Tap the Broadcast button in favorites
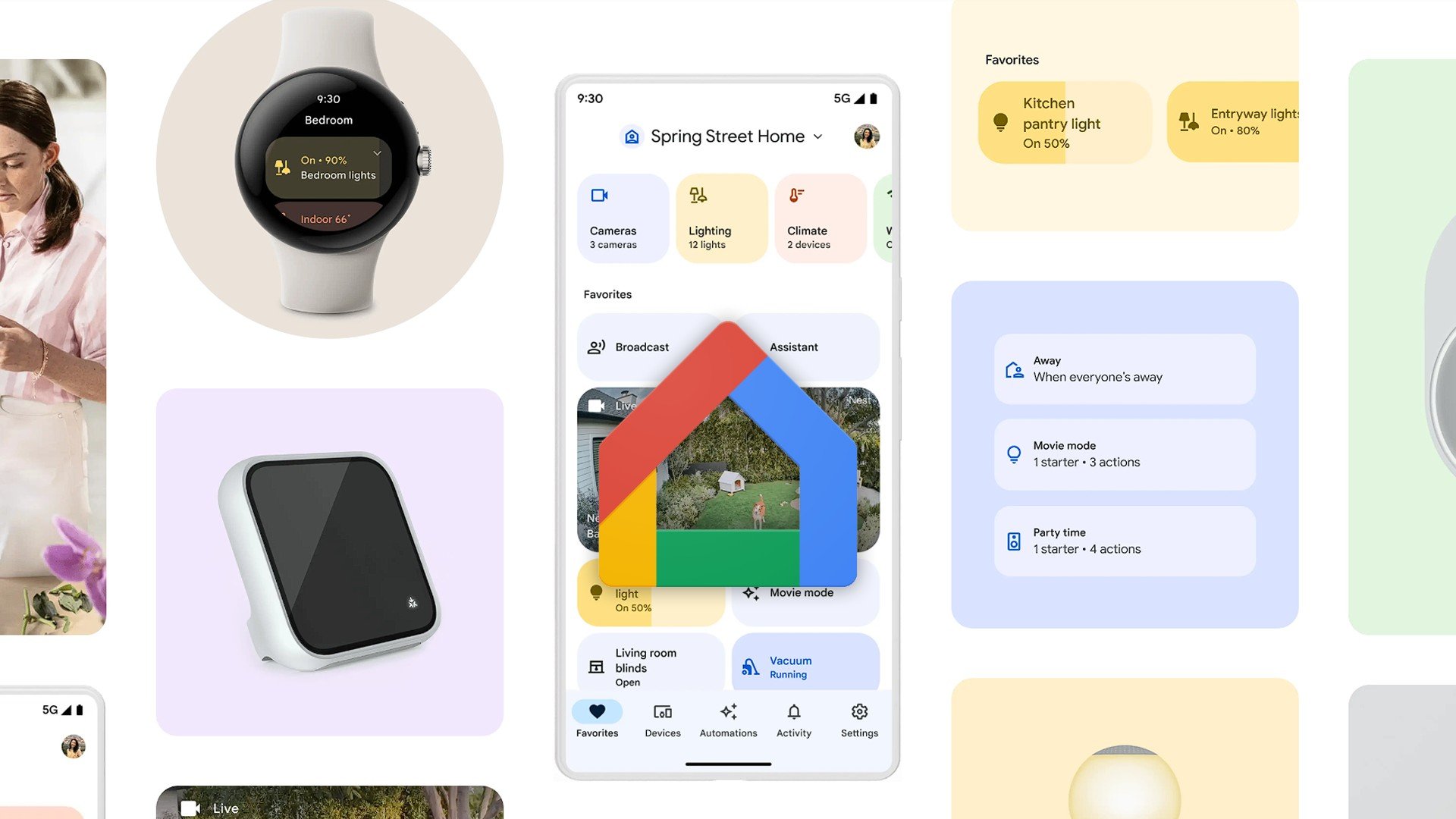This screenshot has height=819, width=1456. click(x=640, y=345)
